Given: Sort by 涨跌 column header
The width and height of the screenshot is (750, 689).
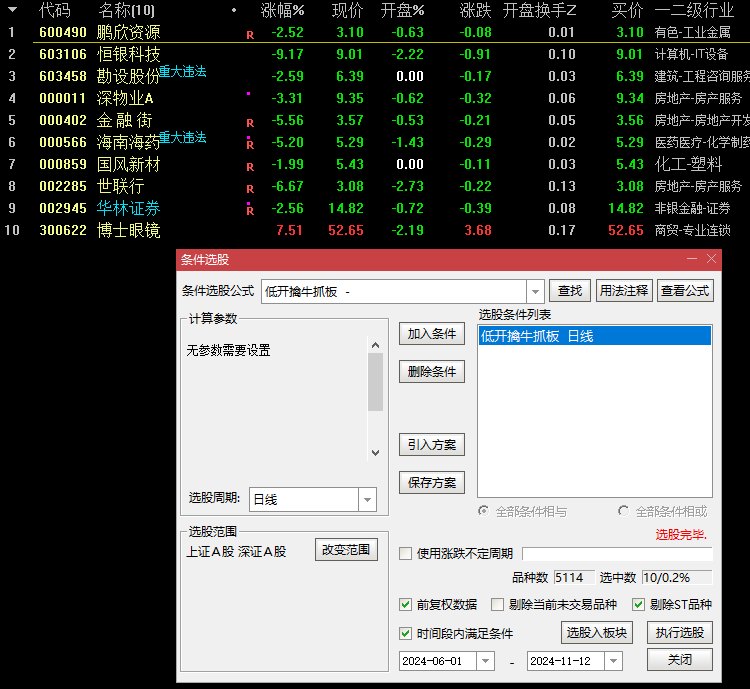Looking at the screenshot, I should coord(475,10).
